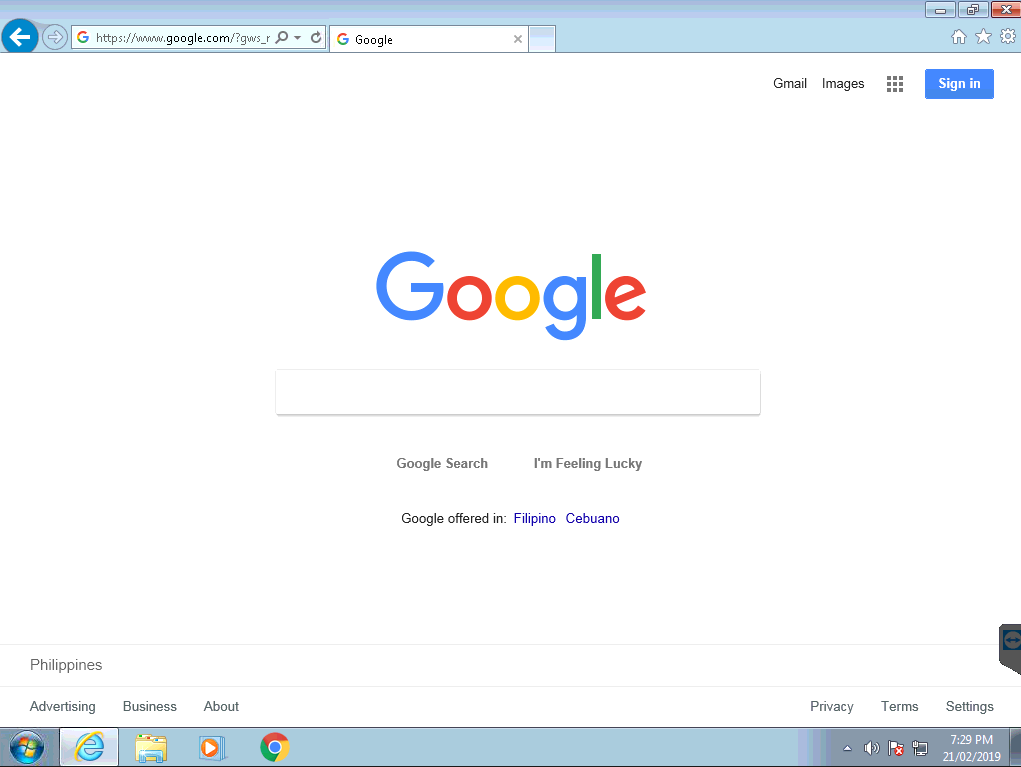Select the Google tab
Screen dimensions: 1021x767
tap(428, 39)
